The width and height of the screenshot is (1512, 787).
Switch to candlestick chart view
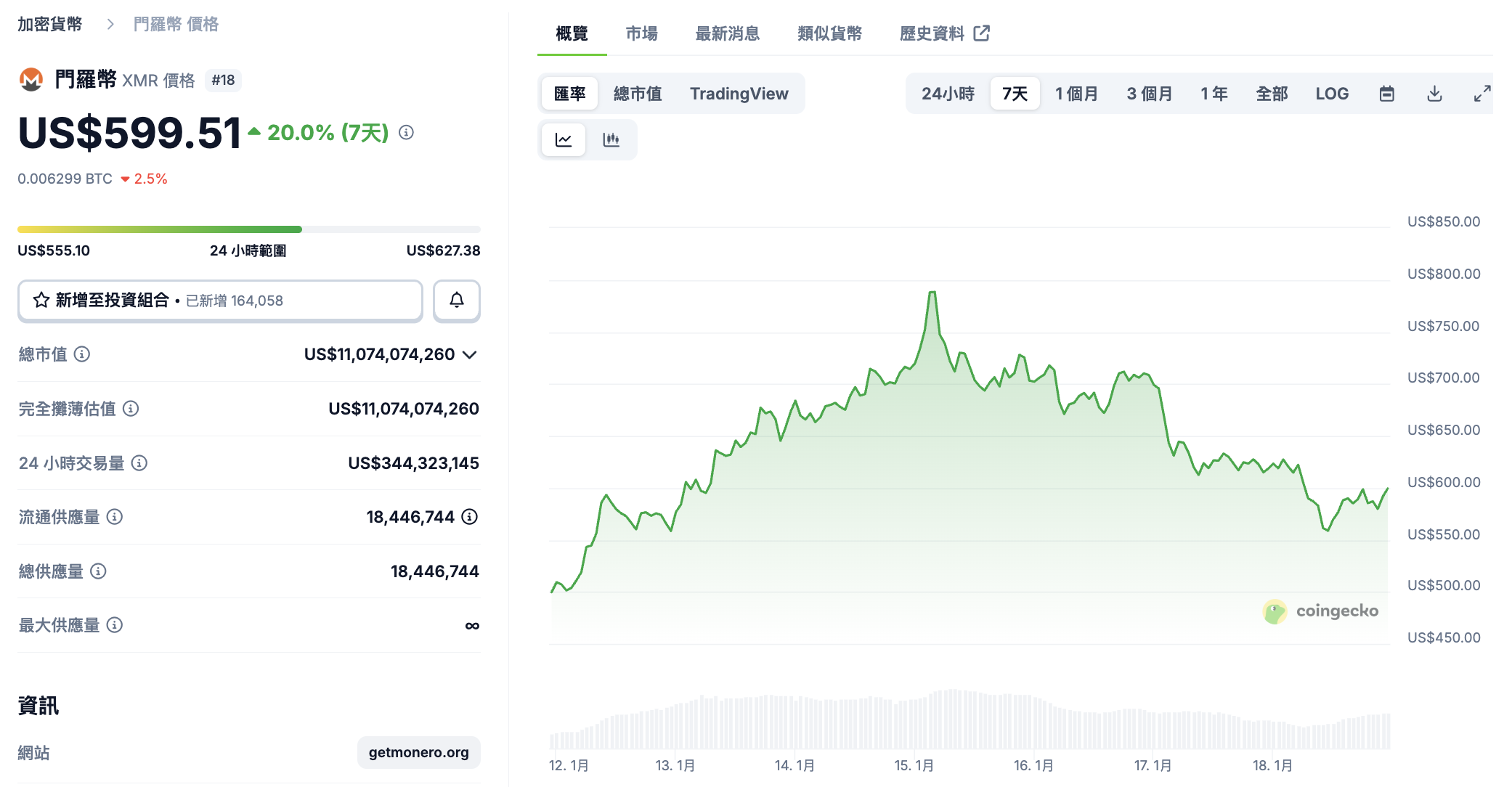(x=611, y=139)
